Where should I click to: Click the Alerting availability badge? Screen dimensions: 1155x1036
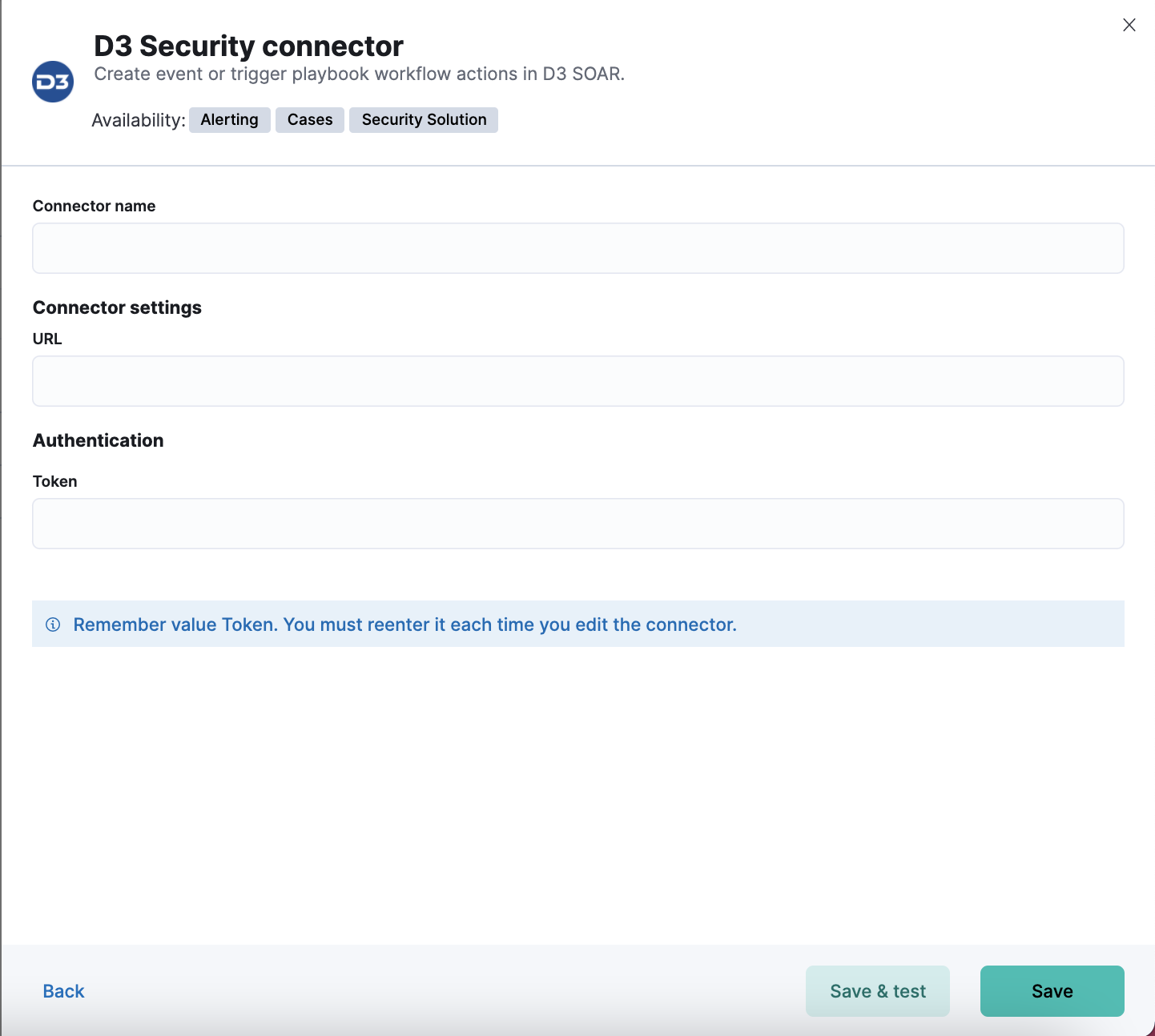[x=230, y=120]
